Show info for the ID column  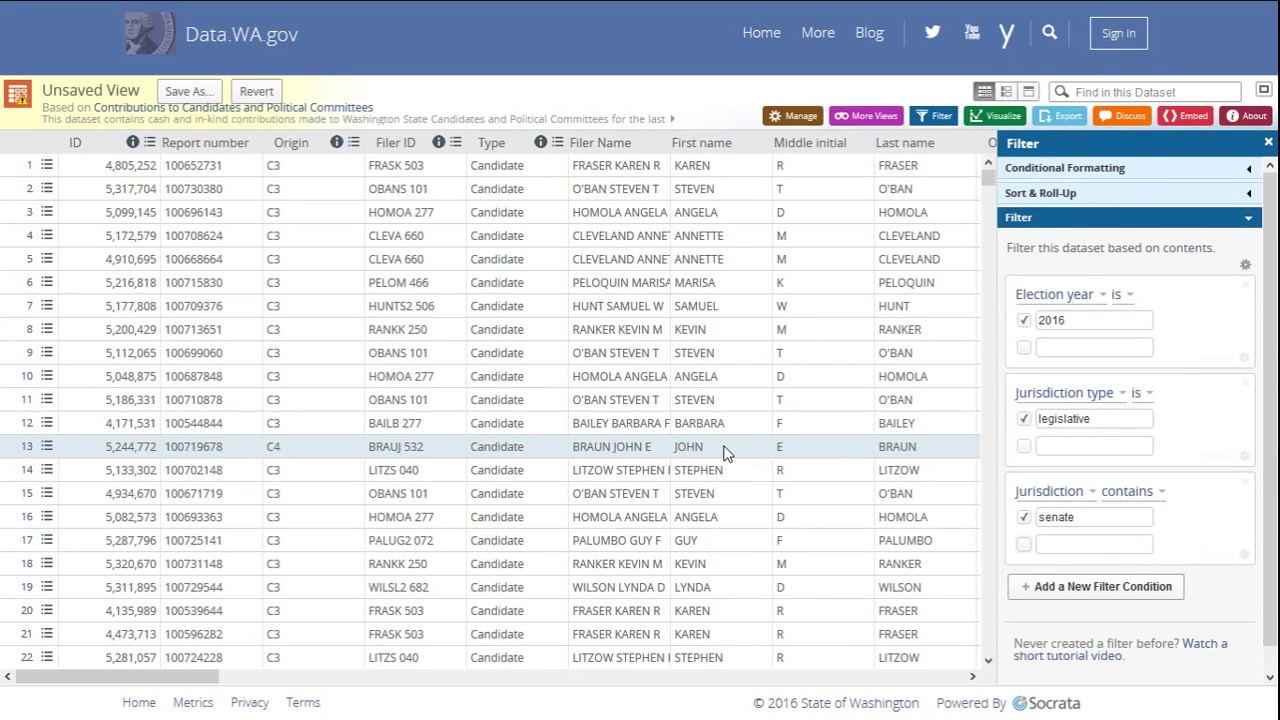[132, 142]
